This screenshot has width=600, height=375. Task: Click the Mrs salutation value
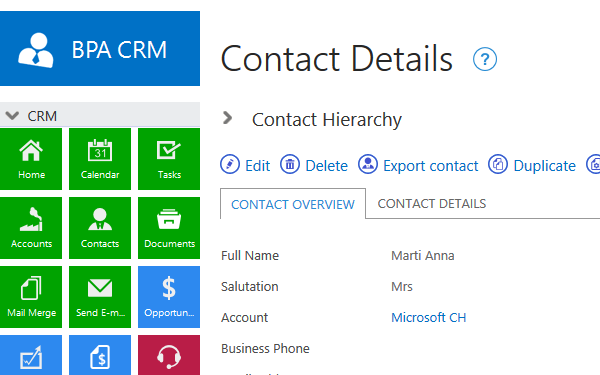[402, 287]
